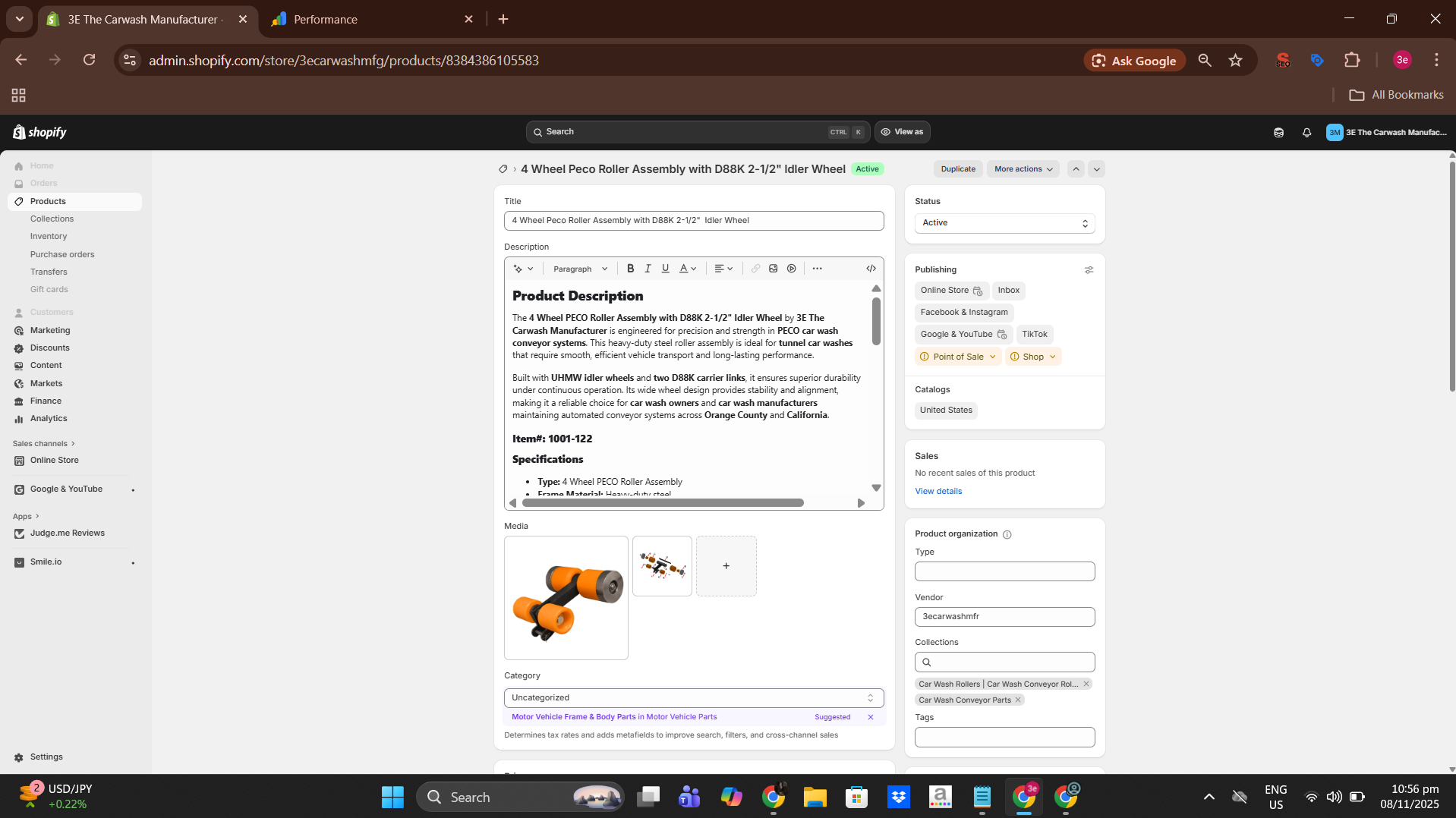1456x818 pixels.
Task: Toggle bold formatting in description editor
Action: click(630, 269)
